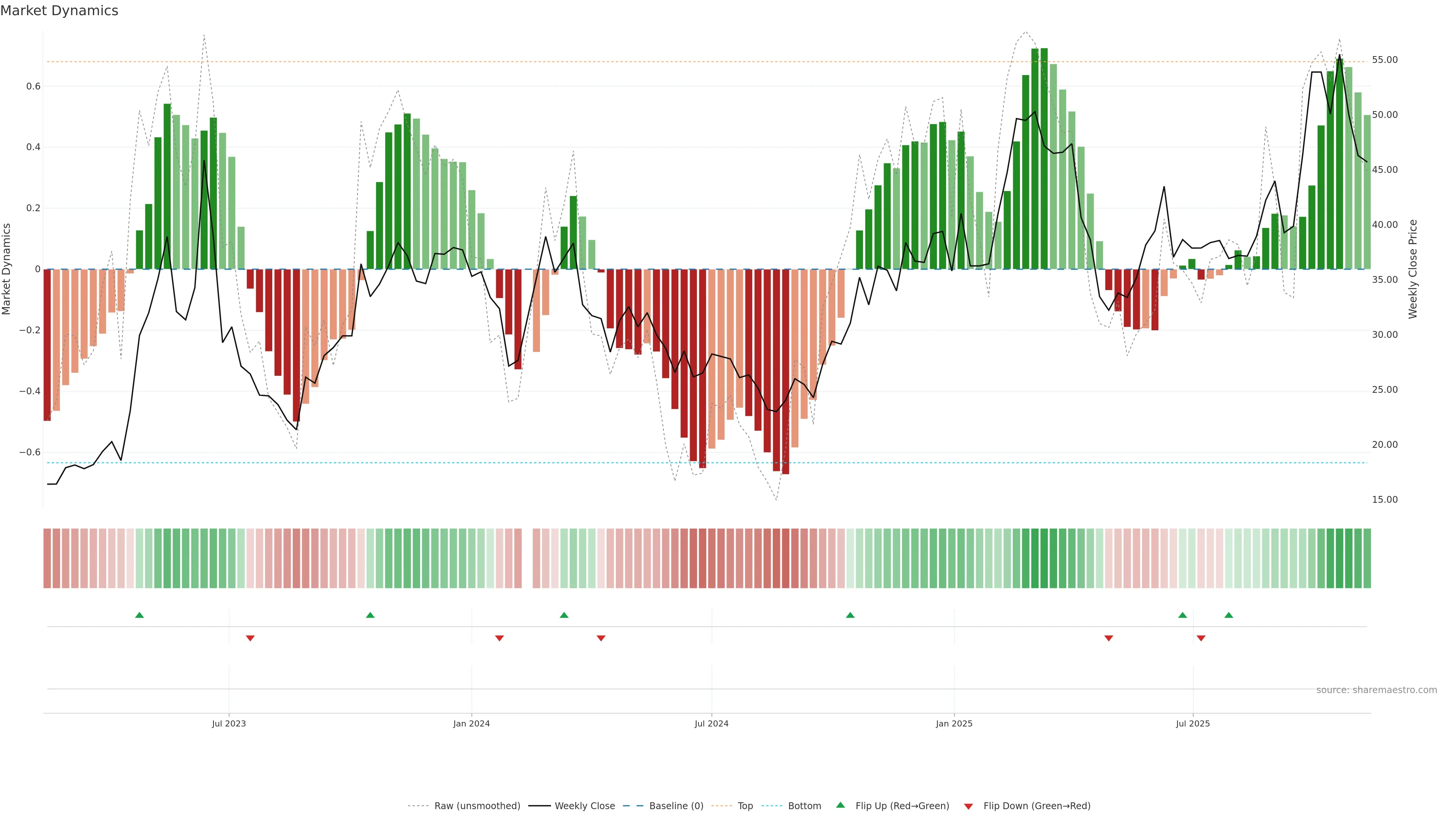The height and width of the screenshot is (819, 1456).
Task: Toggle Weekly Close legend entry
Action: tap(584, 806)
